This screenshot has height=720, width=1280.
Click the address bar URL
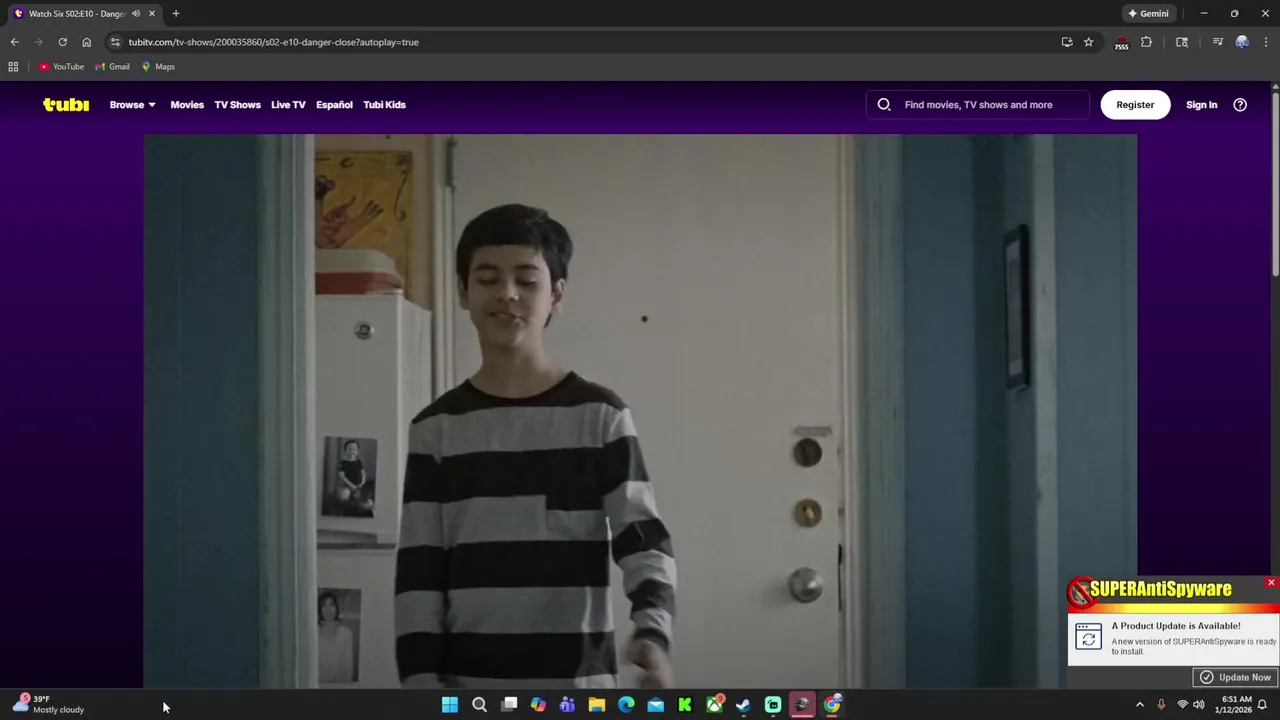(x=273, y=42)
